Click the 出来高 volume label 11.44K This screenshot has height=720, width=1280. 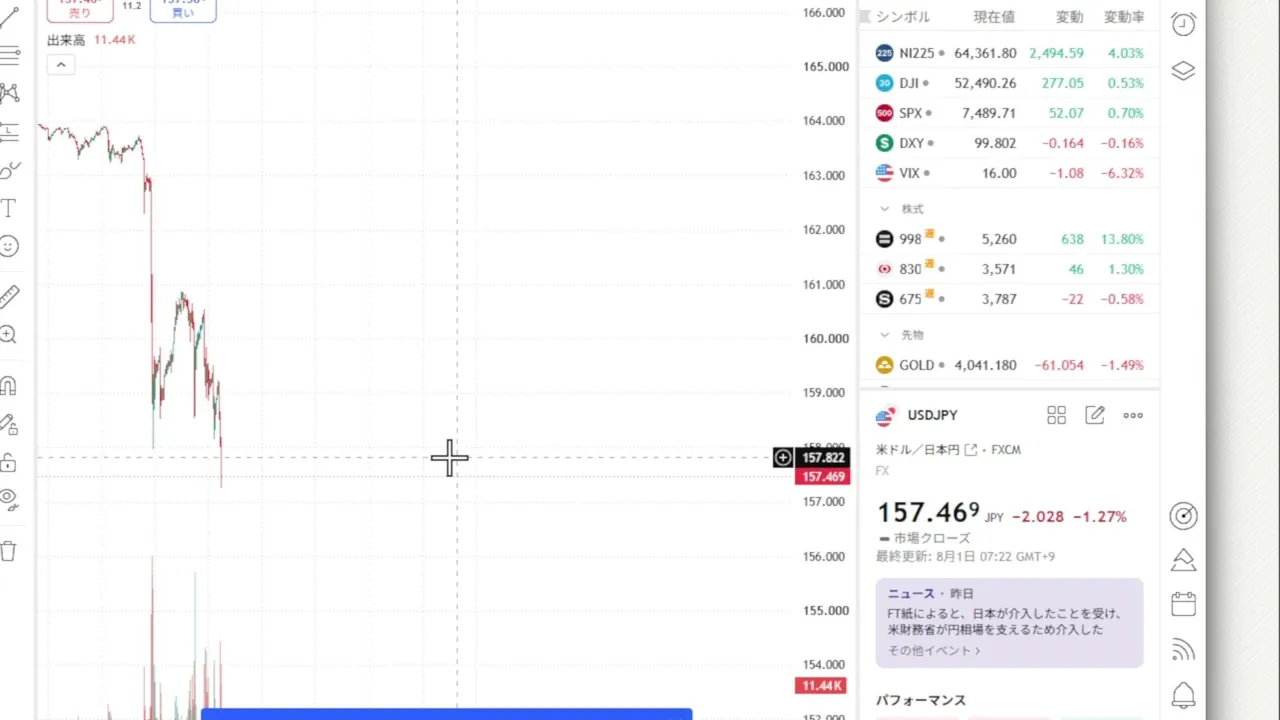click(x=114, y=40)
